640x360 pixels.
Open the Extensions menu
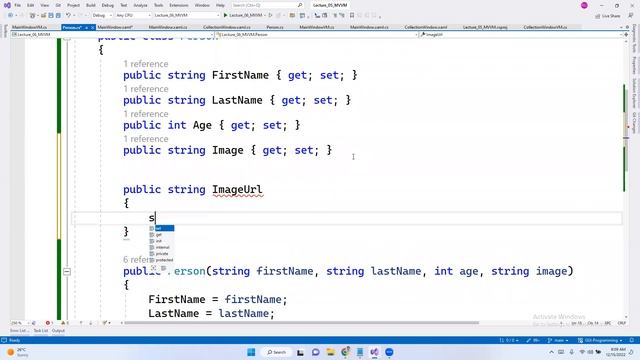179,5
